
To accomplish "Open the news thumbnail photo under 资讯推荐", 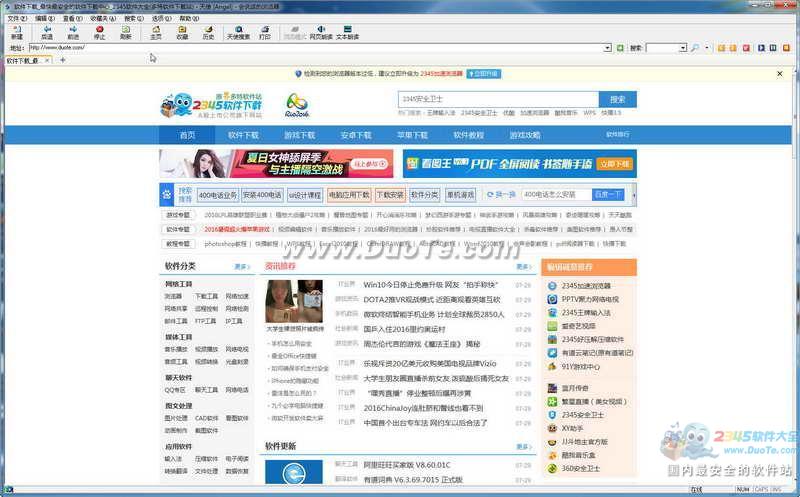I will tap(294, 301).
